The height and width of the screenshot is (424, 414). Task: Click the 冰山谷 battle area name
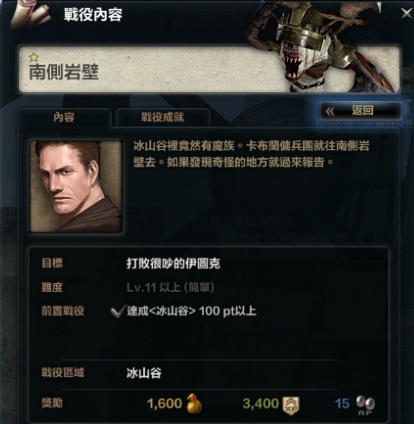click(144, 373)
